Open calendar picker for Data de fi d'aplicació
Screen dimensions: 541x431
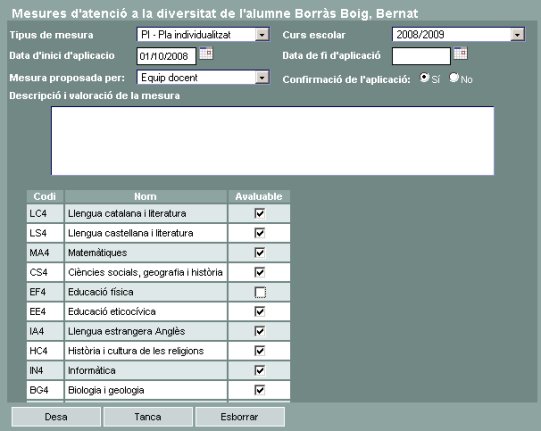point(460,53)
